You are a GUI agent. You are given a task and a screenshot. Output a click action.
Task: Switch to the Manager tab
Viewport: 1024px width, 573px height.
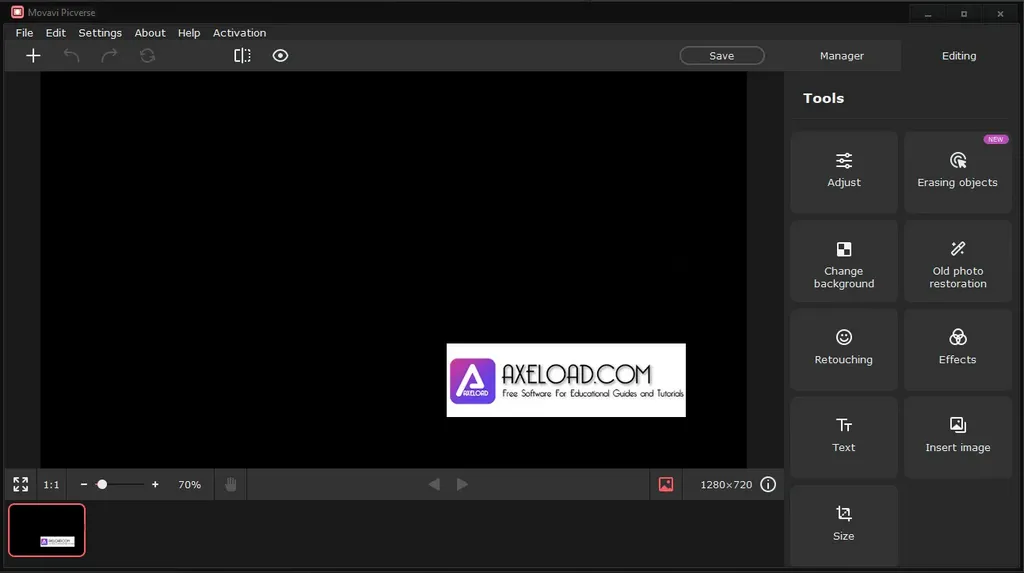click(842, 56)
